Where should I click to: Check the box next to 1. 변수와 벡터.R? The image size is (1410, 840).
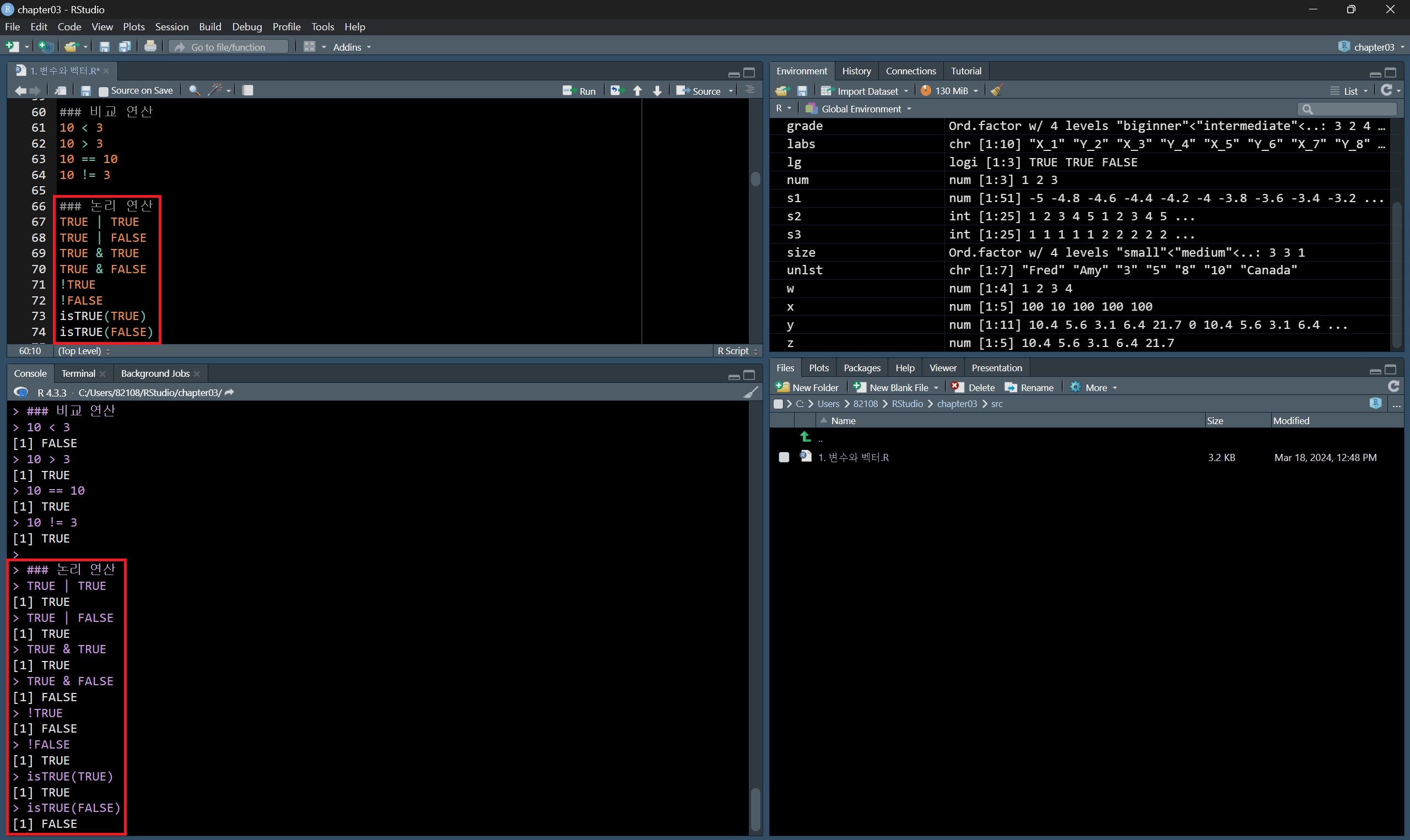click(784, 457)
